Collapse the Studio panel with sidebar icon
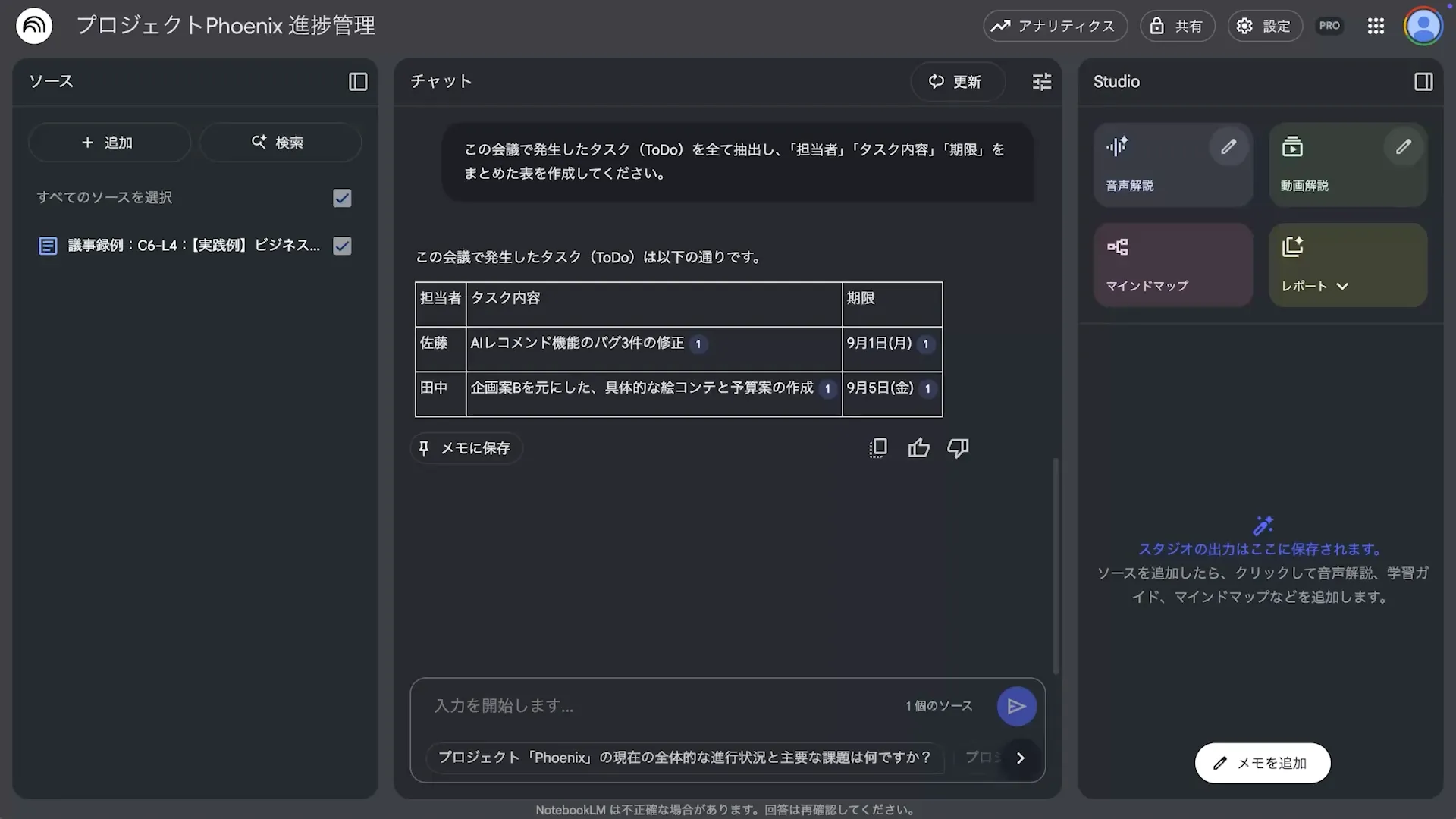This screenshot has width=1456, height=819. [x=1423, y=81]
